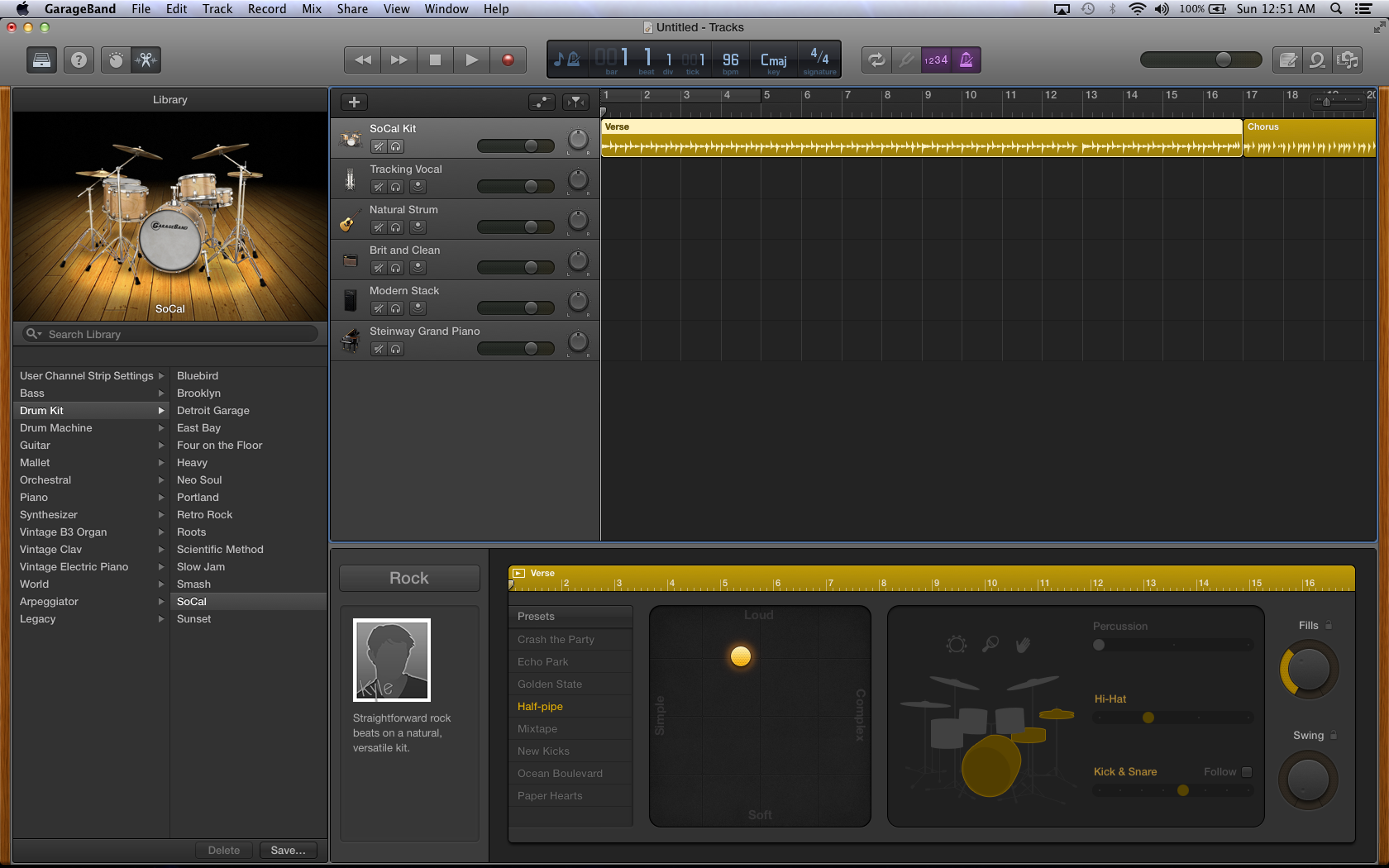This screenshot has height=868, width=1389.
Task: Open the Record menu
Action: 267,9
